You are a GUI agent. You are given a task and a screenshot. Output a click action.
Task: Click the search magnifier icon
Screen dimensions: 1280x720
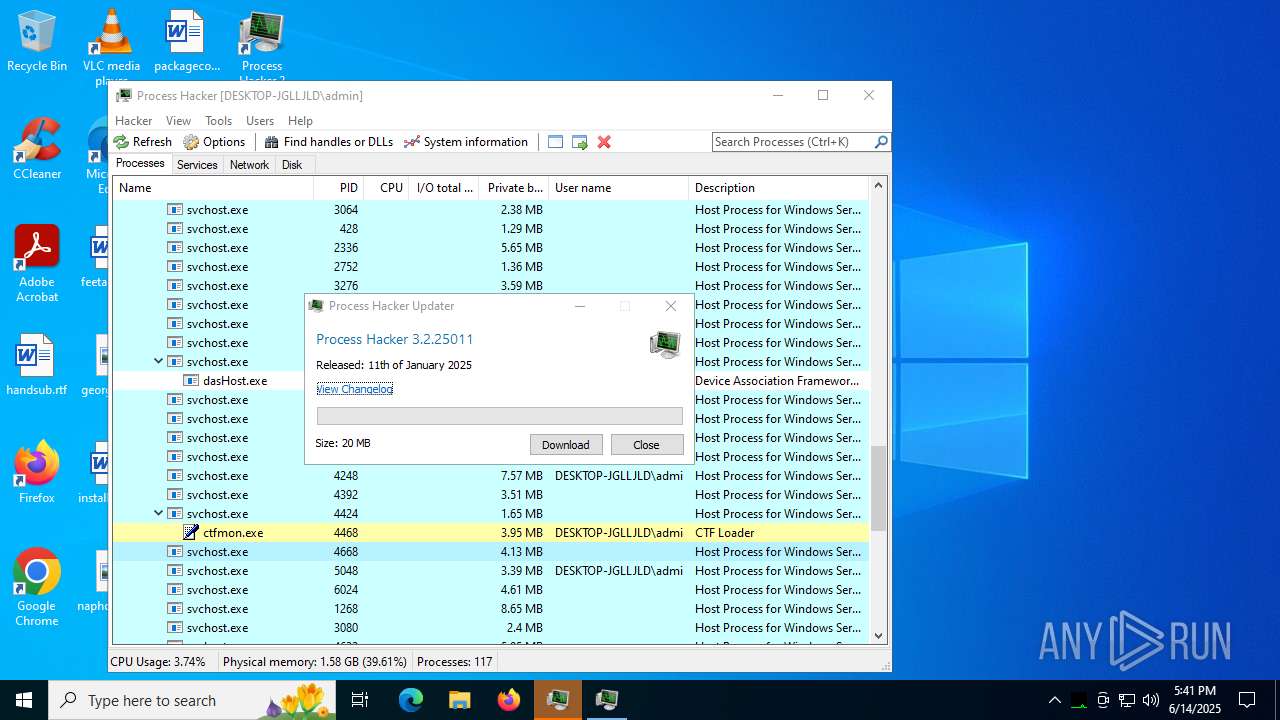click(881, 142)
